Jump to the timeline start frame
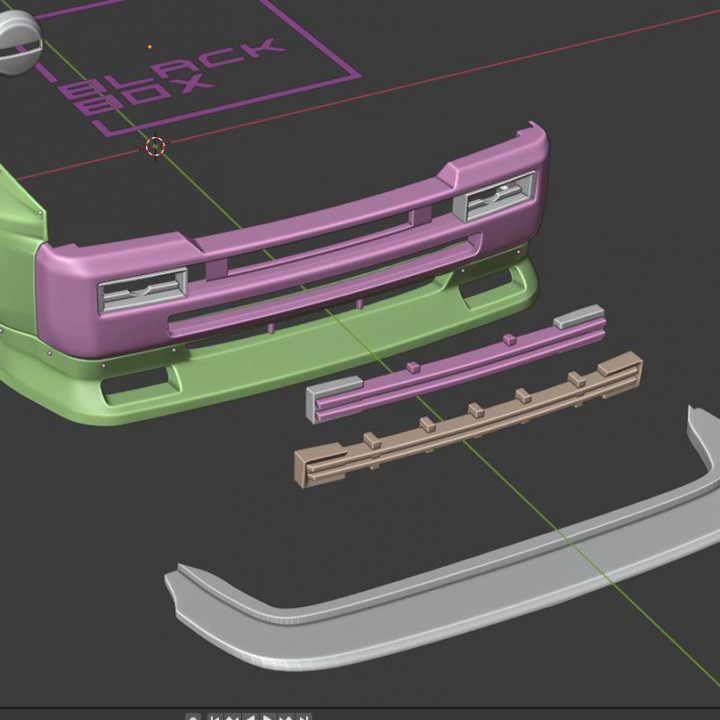The image size is (720, 720). point(215,717)
